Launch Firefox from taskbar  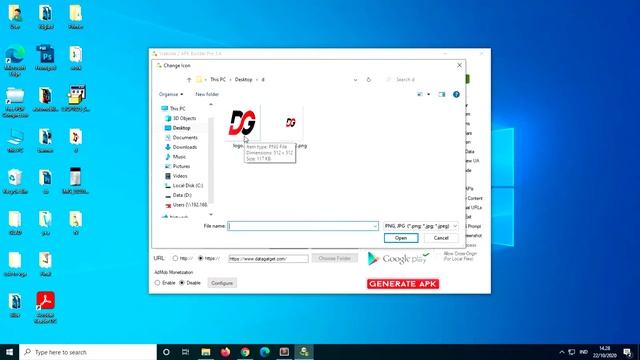click(x=225, y=352)
